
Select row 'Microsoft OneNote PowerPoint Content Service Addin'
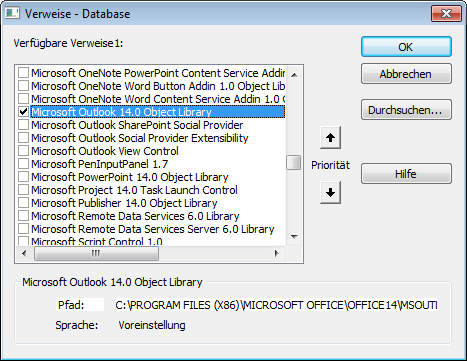tap(158, 73)
